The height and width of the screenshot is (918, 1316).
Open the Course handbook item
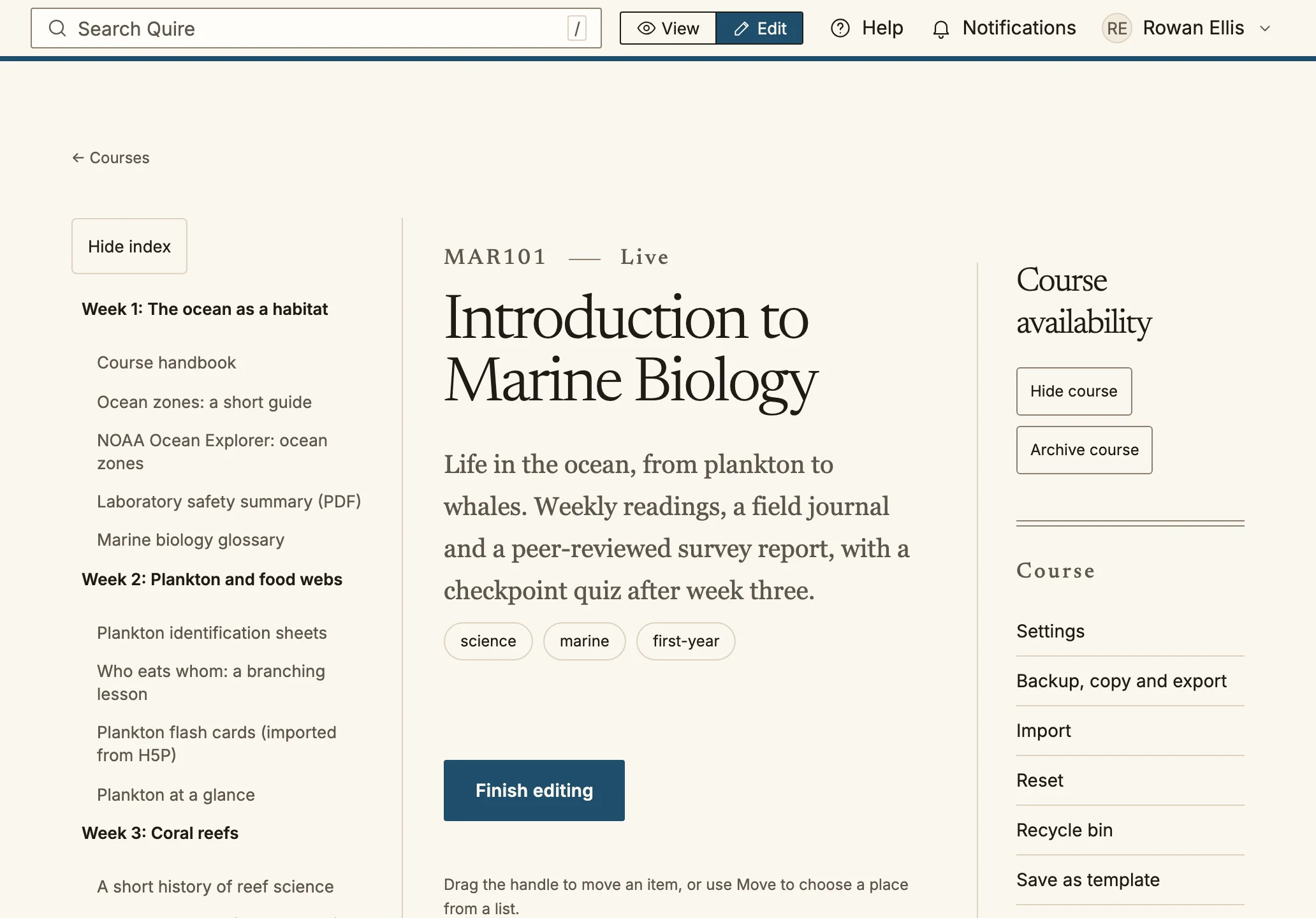click(166, 363)
